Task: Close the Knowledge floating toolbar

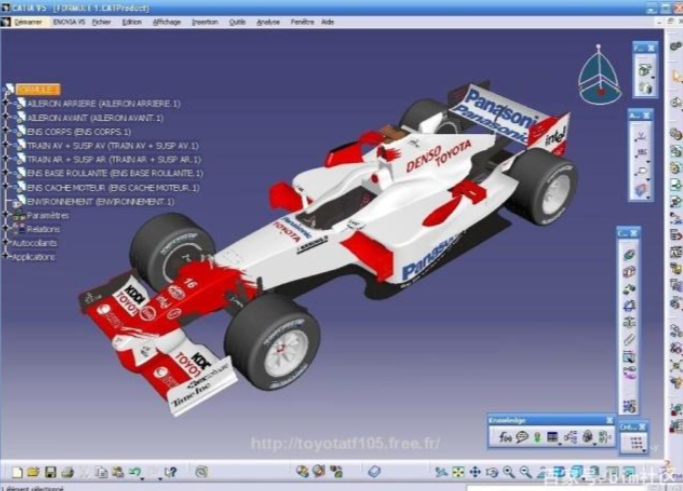Action: 609,420
